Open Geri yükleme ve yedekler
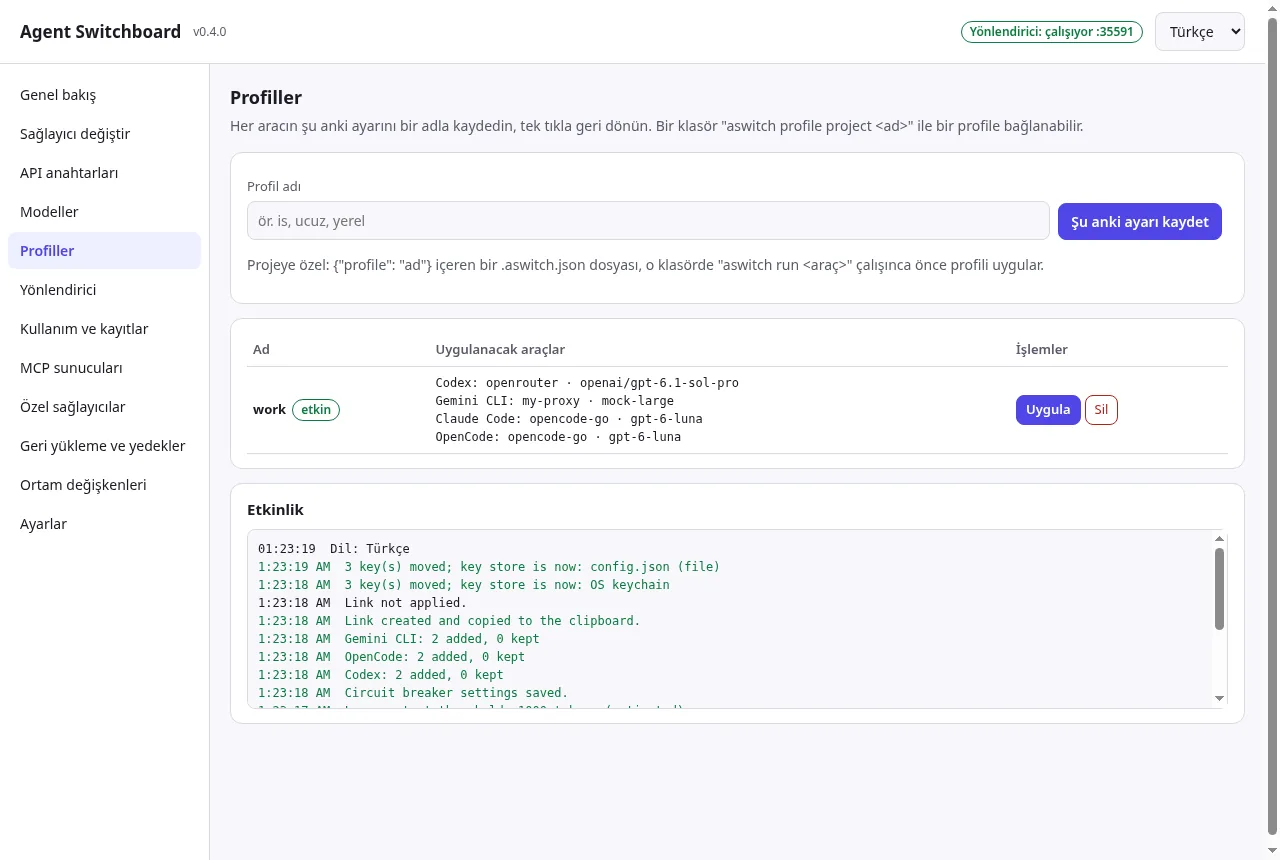Screen dimensions: 1280x860 point(104,446)
